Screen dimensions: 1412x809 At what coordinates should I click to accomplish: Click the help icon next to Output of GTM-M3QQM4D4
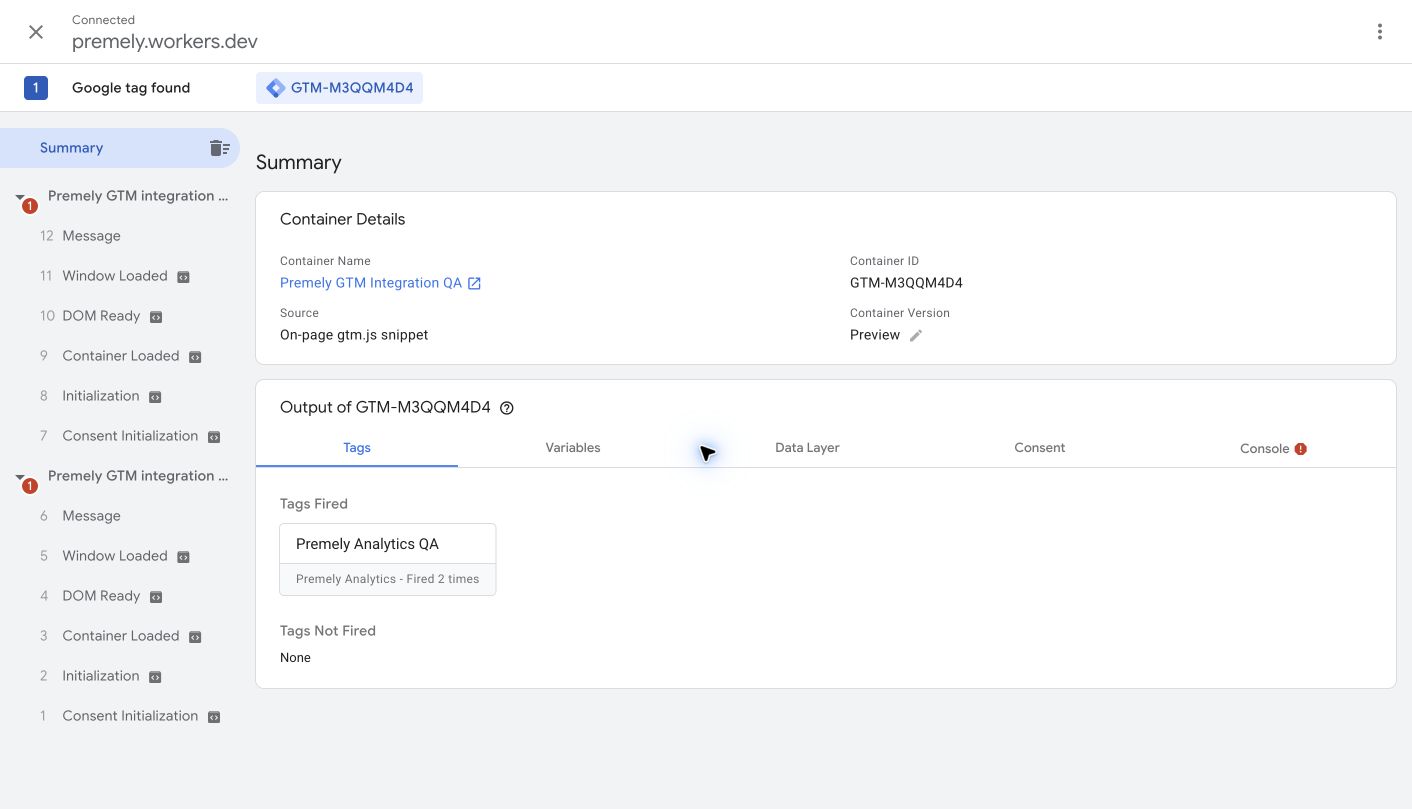click(x=507, y=408)
